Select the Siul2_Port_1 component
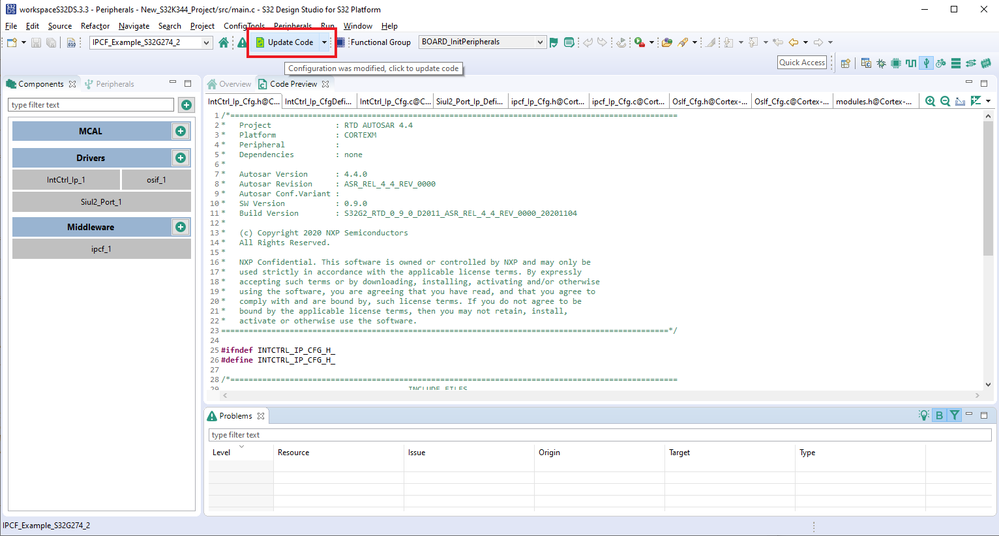Image resolution: width=999 pixels, height=536 pixels. coord(101,201)
